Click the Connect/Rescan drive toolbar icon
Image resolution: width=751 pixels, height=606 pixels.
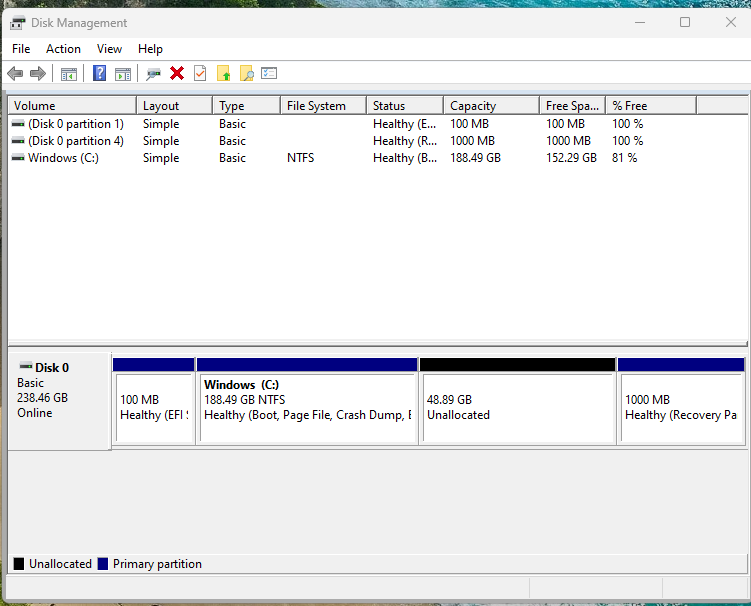[x=153, y=74]
